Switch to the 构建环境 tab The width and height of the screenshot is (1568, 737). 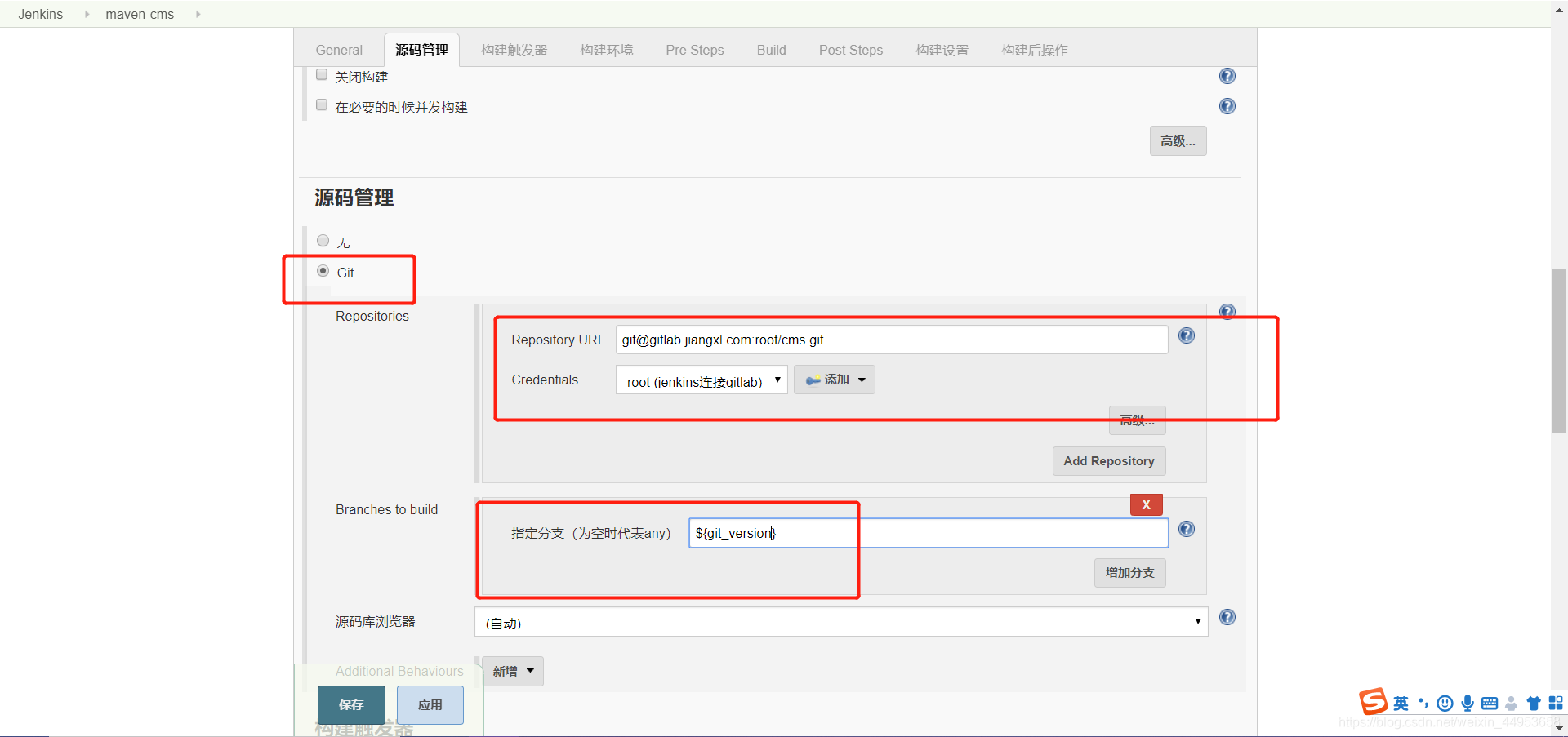coord(606,50)
